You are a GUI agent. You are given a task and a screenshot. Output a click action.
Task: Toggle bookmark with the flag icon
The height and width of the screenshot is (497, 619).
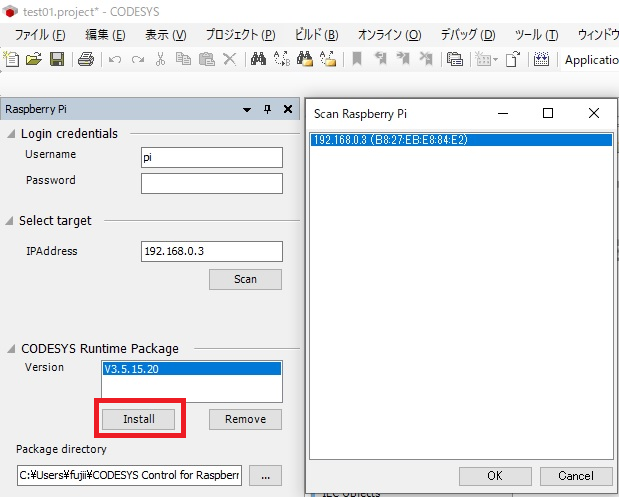(x=357, y=59)
